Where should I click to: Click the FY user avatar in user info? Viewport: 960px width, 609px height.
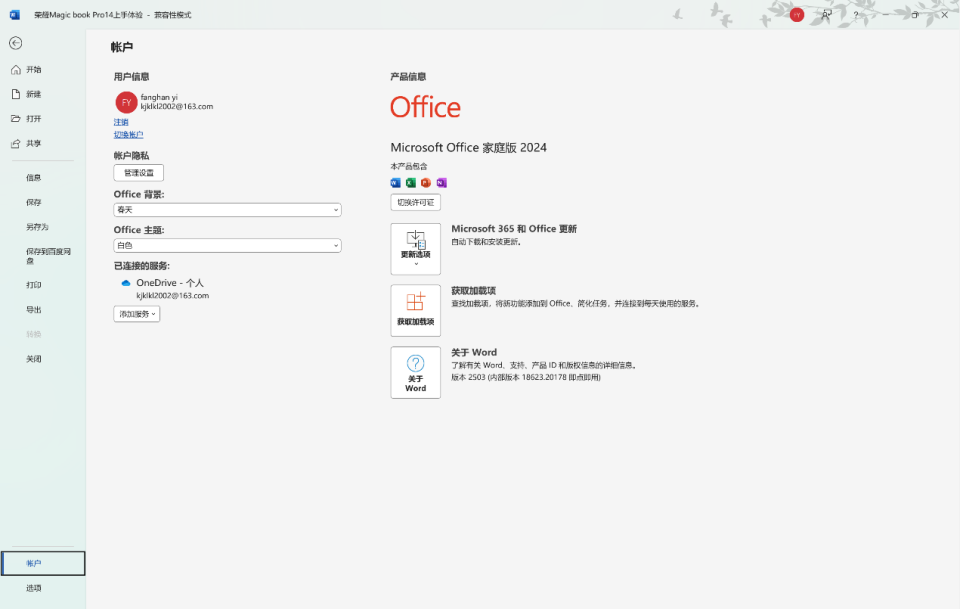tap(126, 102)
